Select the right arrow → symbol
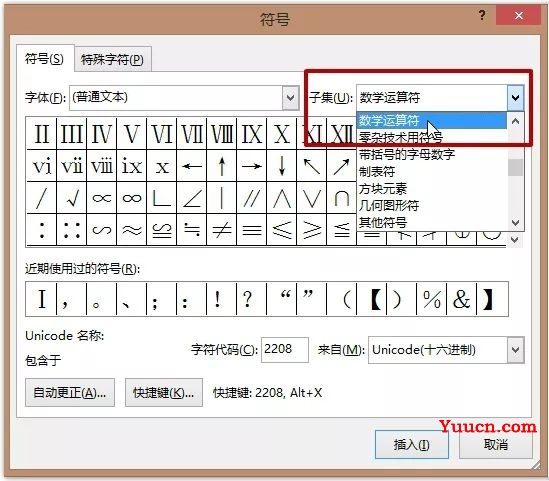The width and height of the screenshot is (549, 481). 252,166
